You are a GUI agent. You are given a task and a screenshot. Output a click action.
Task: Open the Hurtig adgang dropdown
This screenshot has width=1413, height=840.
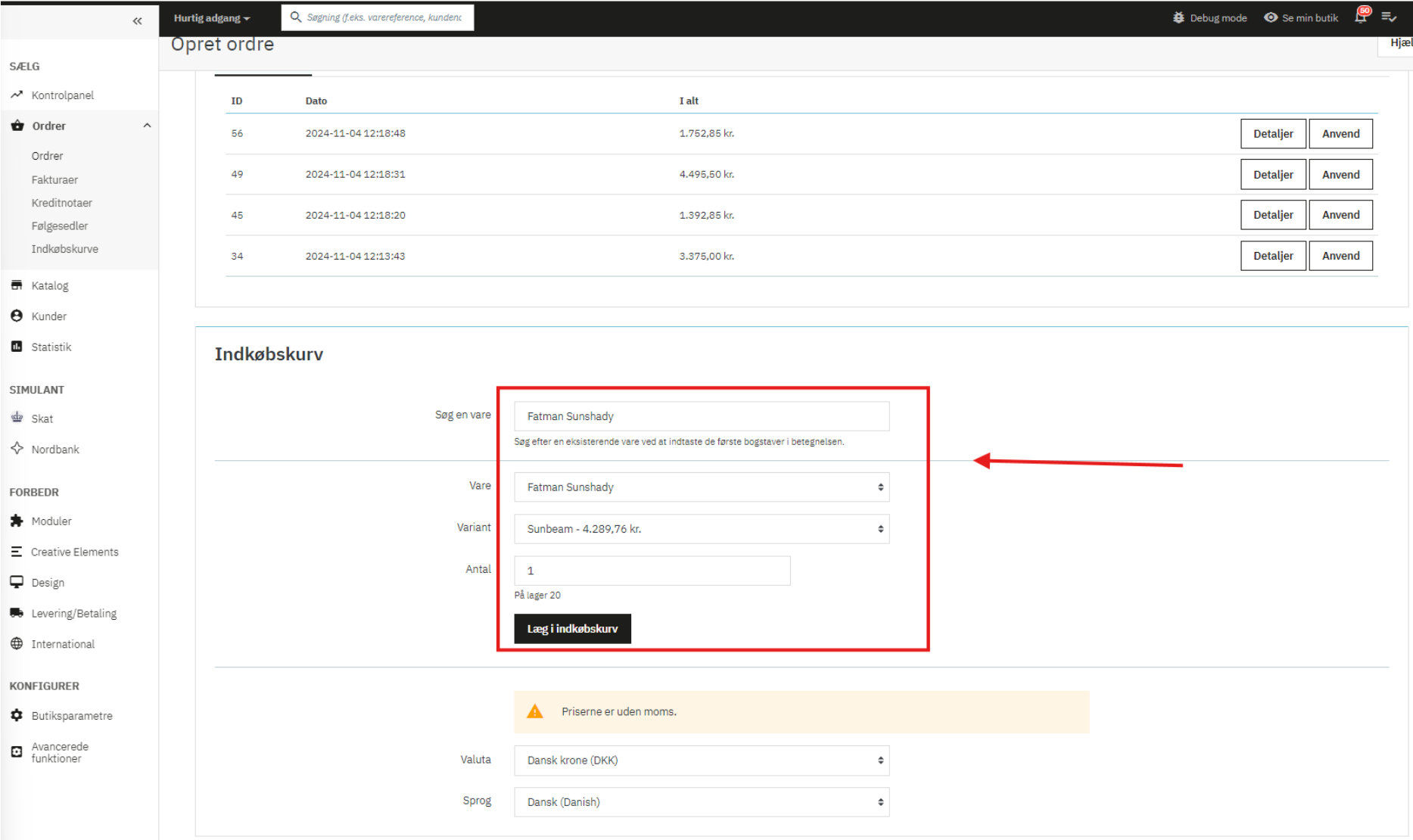click(211, 17)
